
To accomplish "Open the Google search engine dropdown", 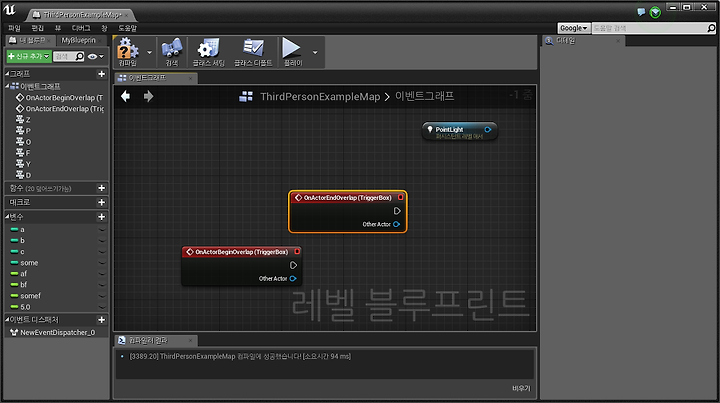I will click(574, 28).
